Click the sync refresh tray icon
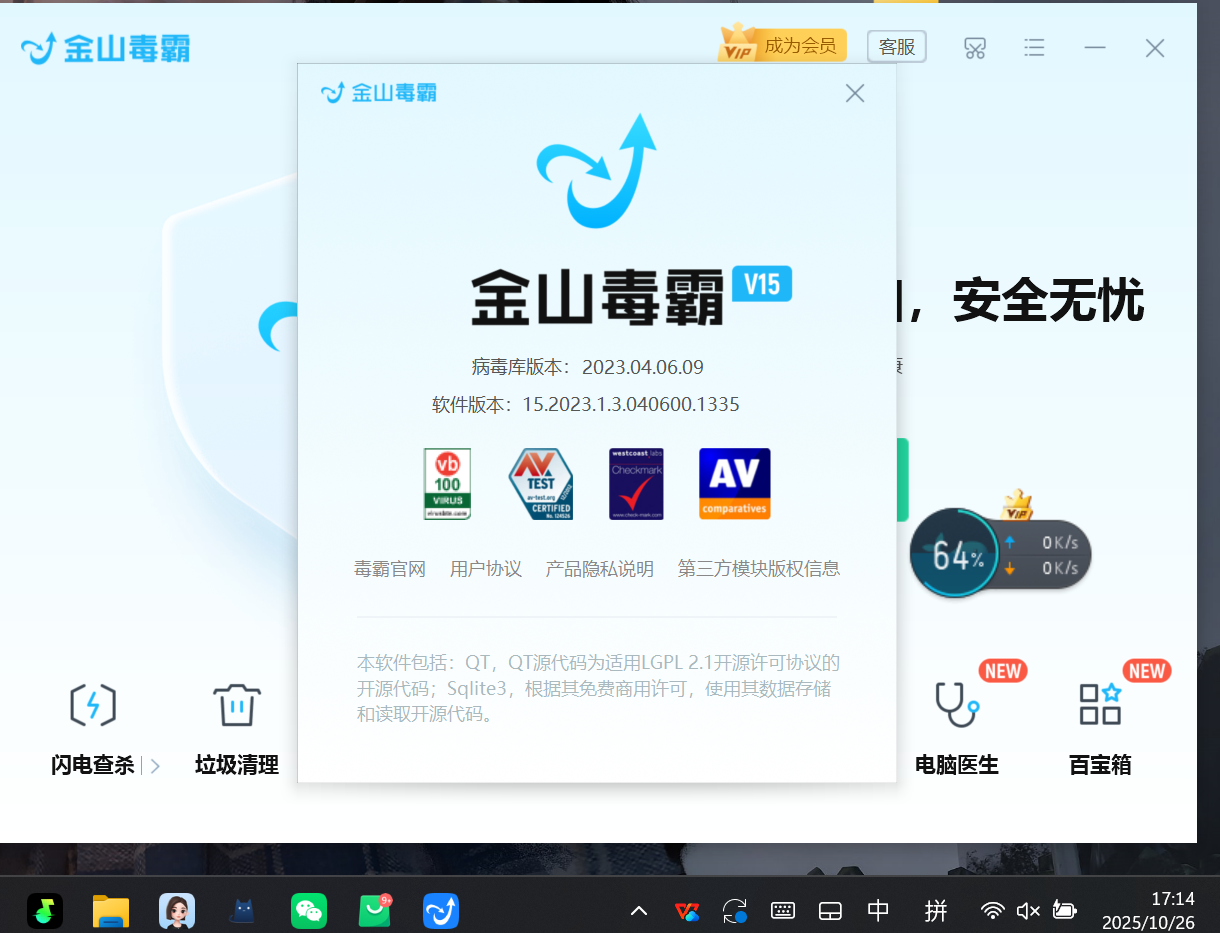The height and width of the screenshot is (933, 1220). point(735,911)
